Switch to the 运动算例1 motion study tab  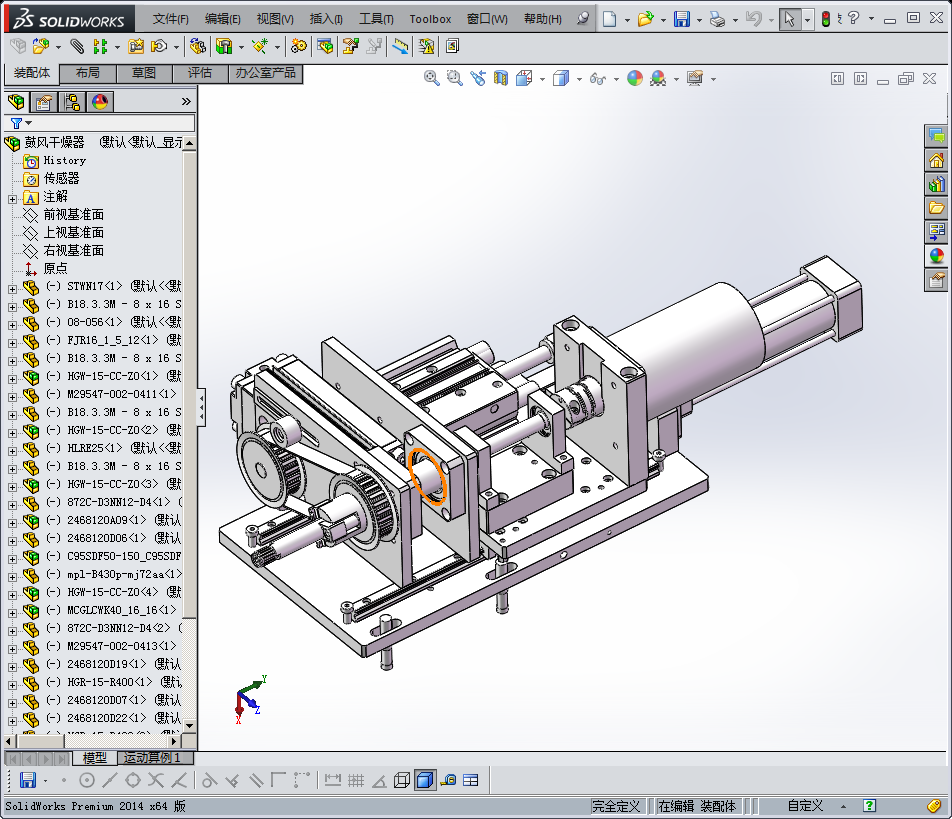[x=152, y=758]
